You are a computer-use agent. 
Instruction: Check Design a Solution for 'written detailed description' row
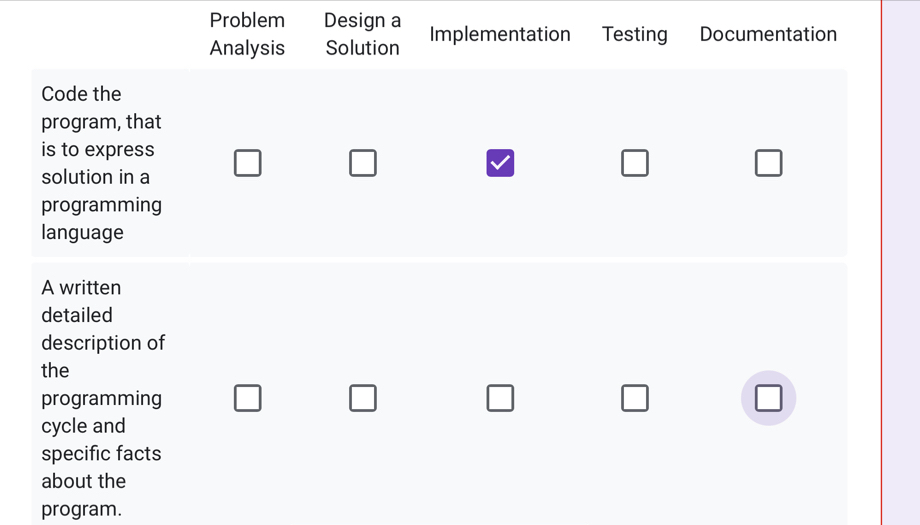pyautogui.click(x=363, y=398)
